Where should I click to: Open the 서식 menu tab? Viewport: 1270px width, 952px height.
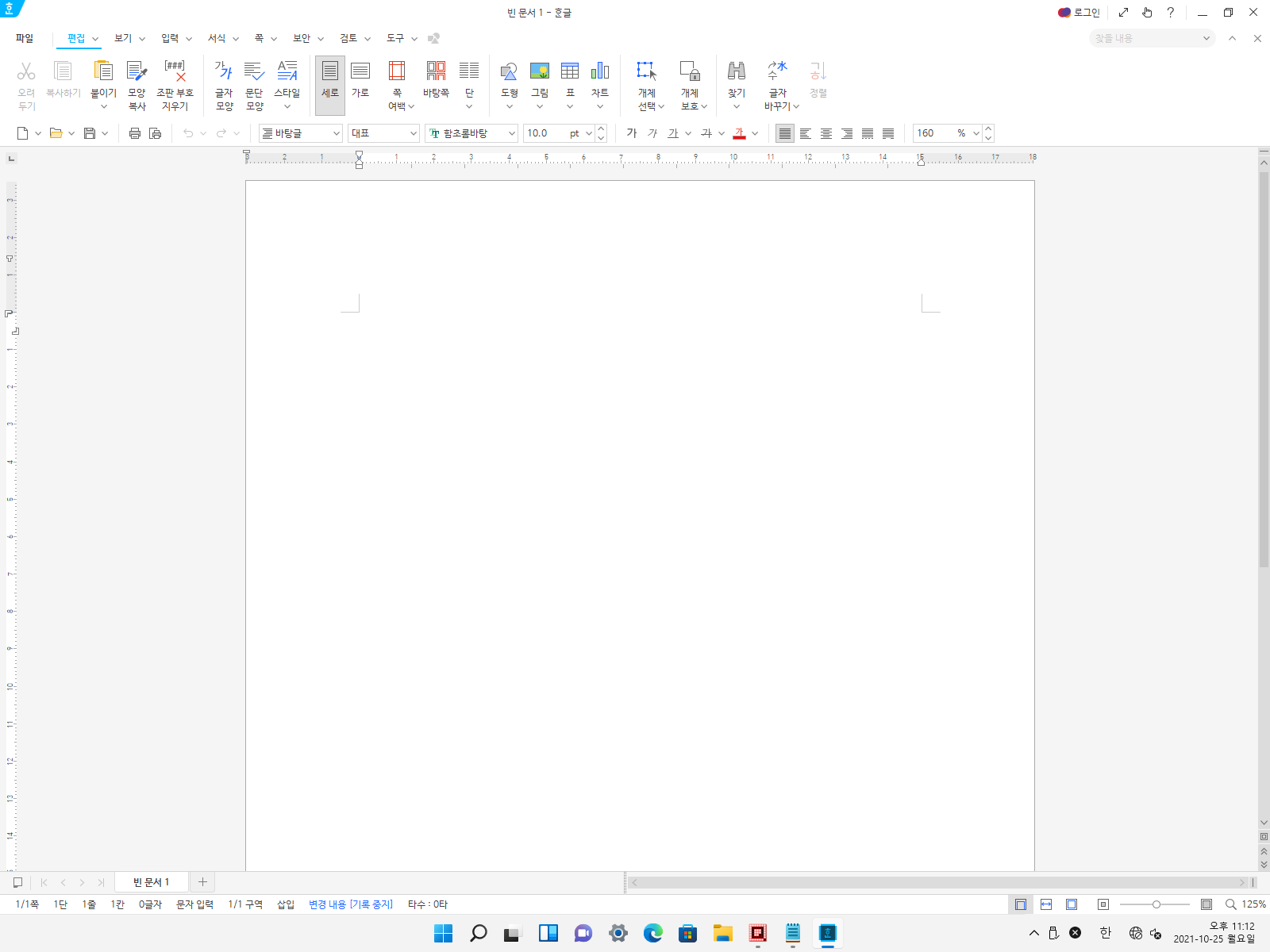point(217,38)
